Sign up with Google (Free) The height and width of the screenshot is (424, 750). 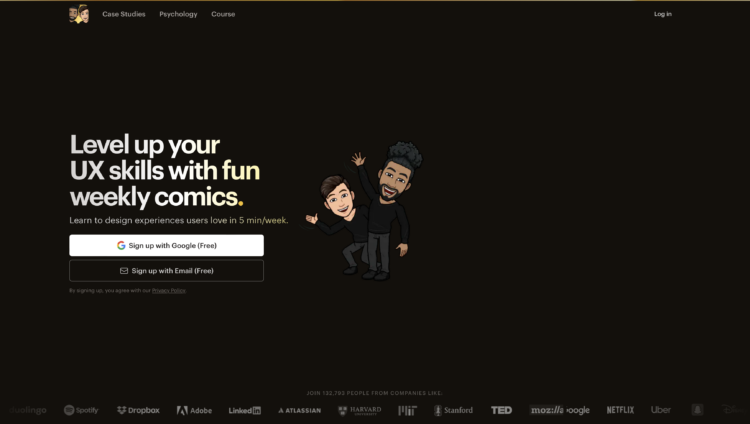[166, 245]
